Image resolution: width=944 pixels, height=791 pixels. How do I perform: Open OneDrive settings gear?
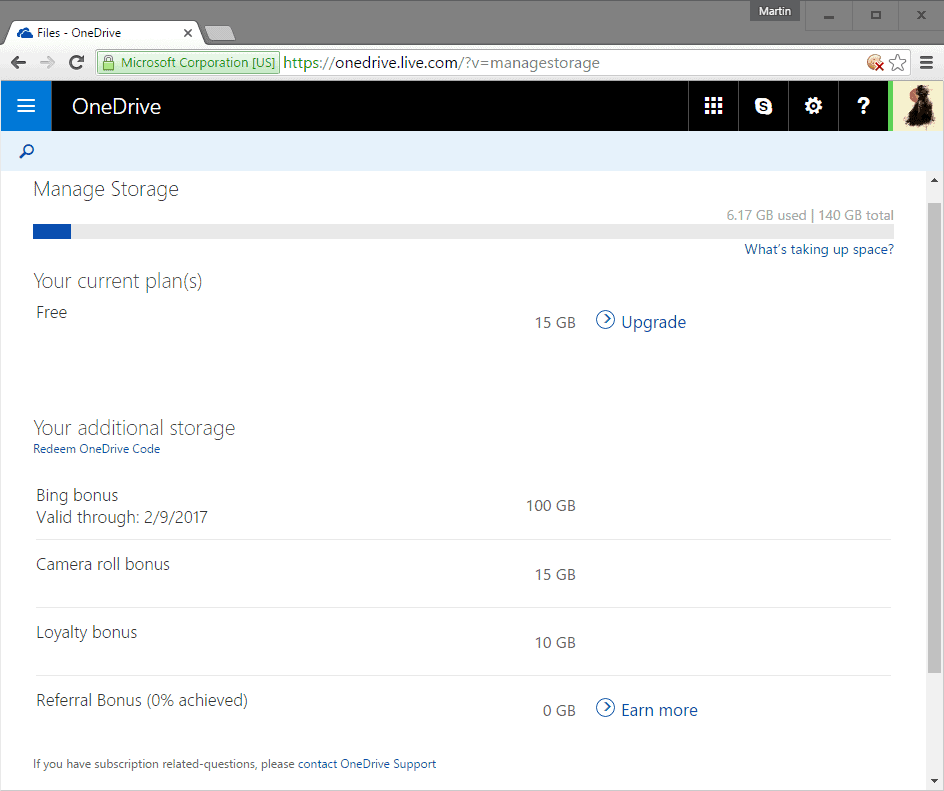click(x=813, y=105)
